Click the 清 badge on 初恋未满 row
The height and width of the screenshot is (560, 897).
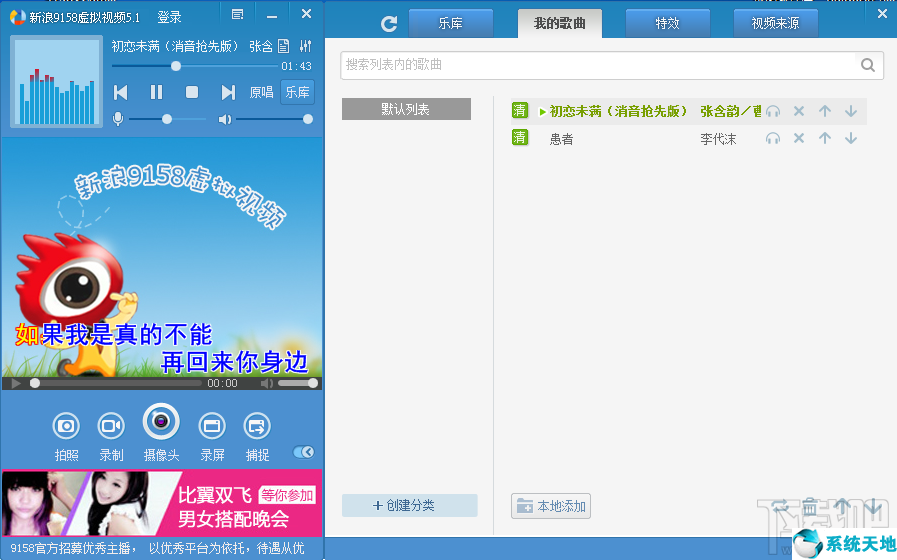tap(519, 110)
